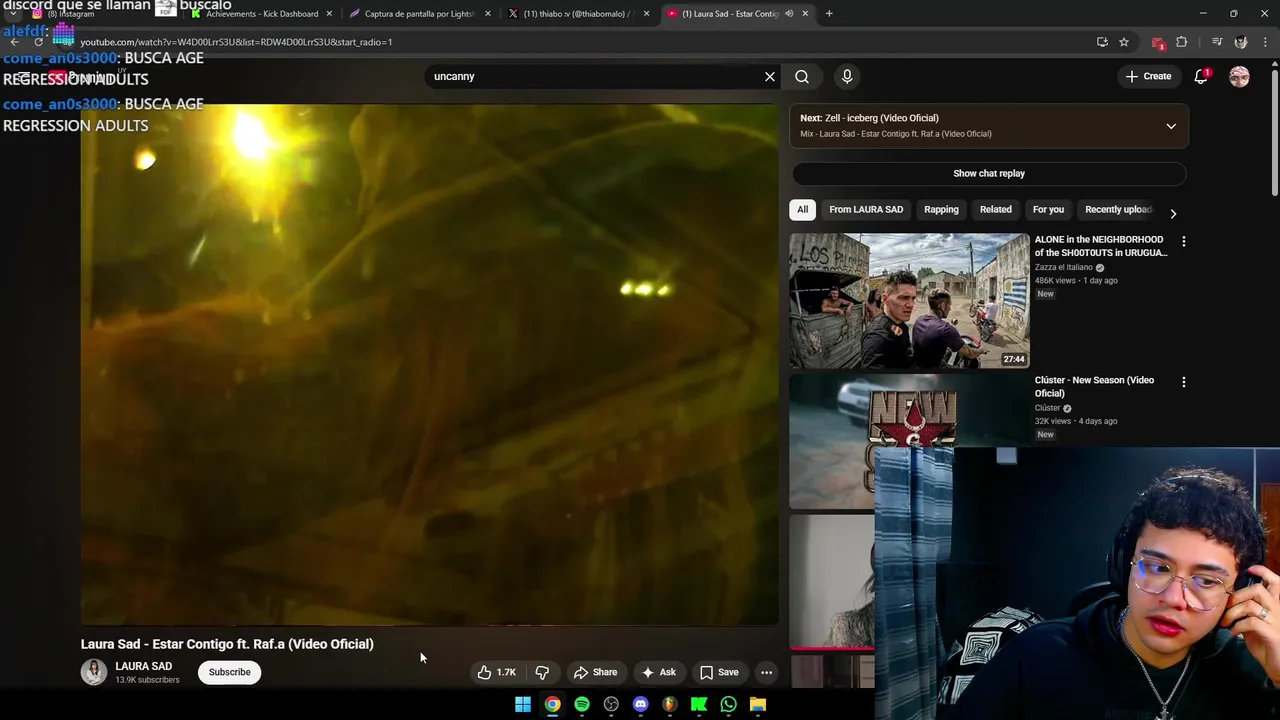Open more actions three-dot menu under video
Viewport: 1280px width, 720px height.
point(766,672)
